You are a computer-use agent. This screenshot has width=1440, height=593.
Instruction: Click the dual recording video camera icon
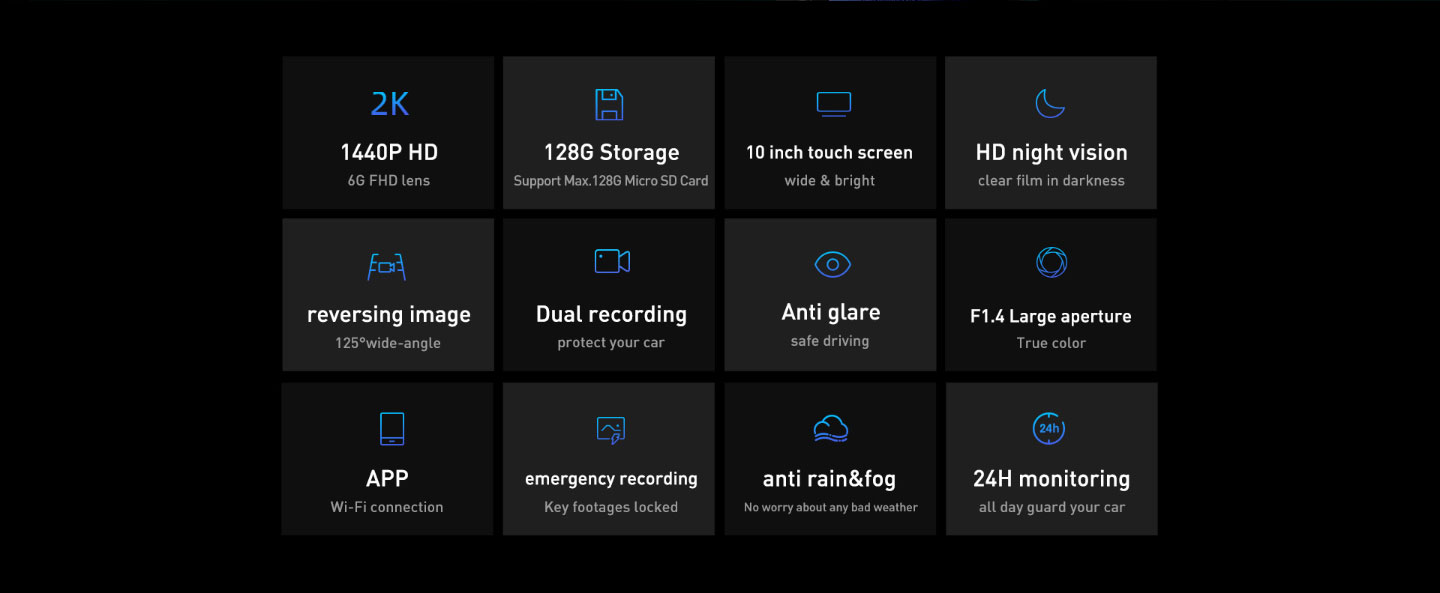(x=611, y=261)
